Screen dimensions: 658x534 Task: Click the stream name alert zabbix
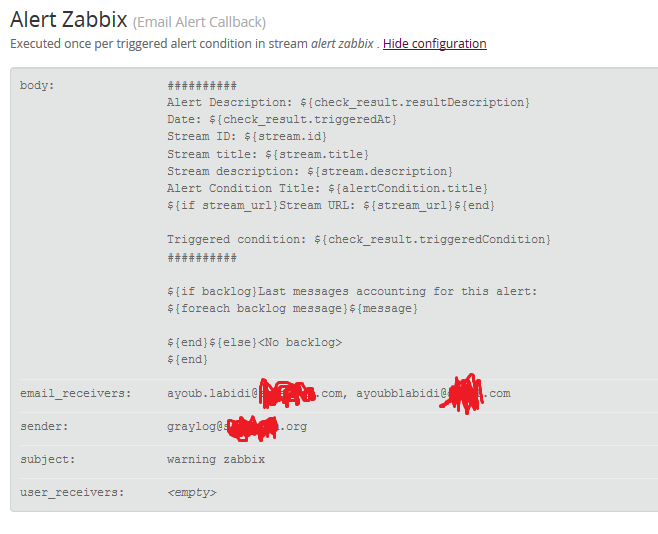[342, 44]
